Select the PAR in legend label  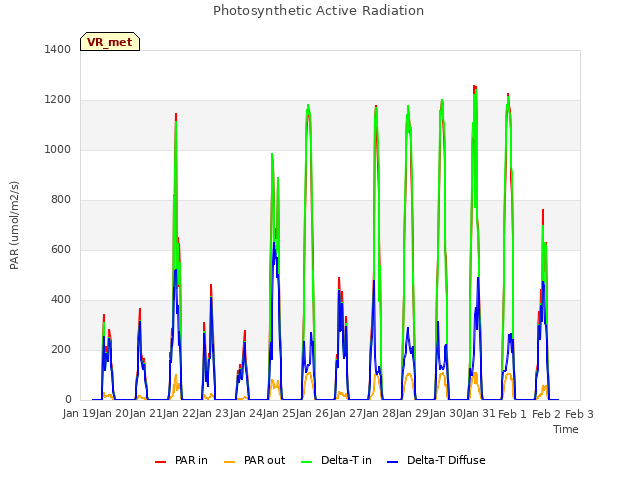coord(191,460)
